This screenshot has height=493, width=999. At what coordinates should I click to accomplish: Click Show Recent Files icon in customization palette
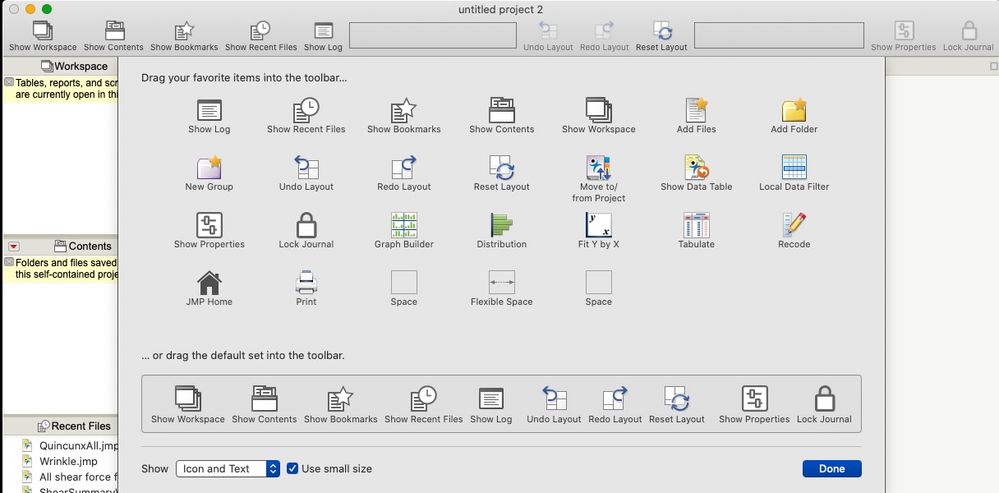pyautogui.click(x=306, y=110)
